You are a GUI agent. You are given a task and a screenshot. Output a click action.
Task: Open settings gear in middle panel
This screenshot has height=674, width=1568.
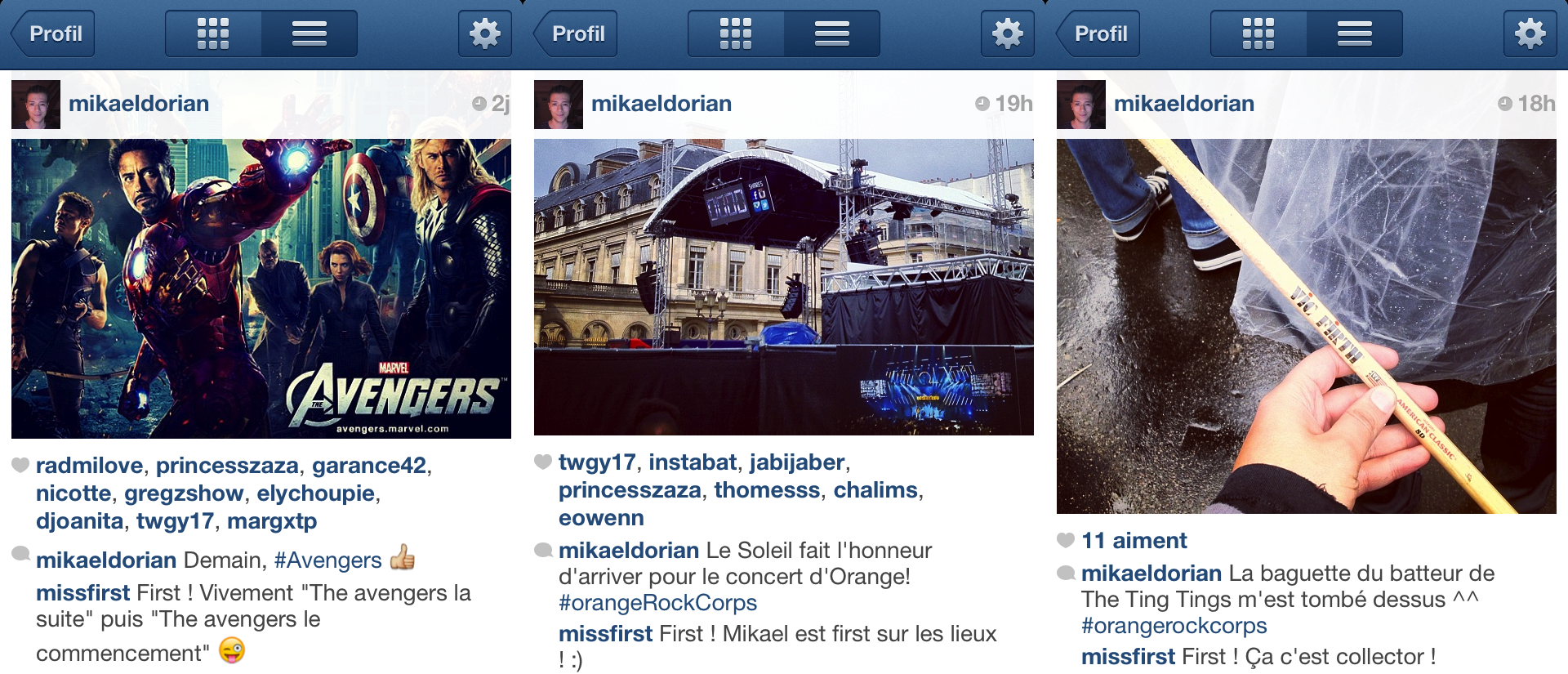(1008, 33)
